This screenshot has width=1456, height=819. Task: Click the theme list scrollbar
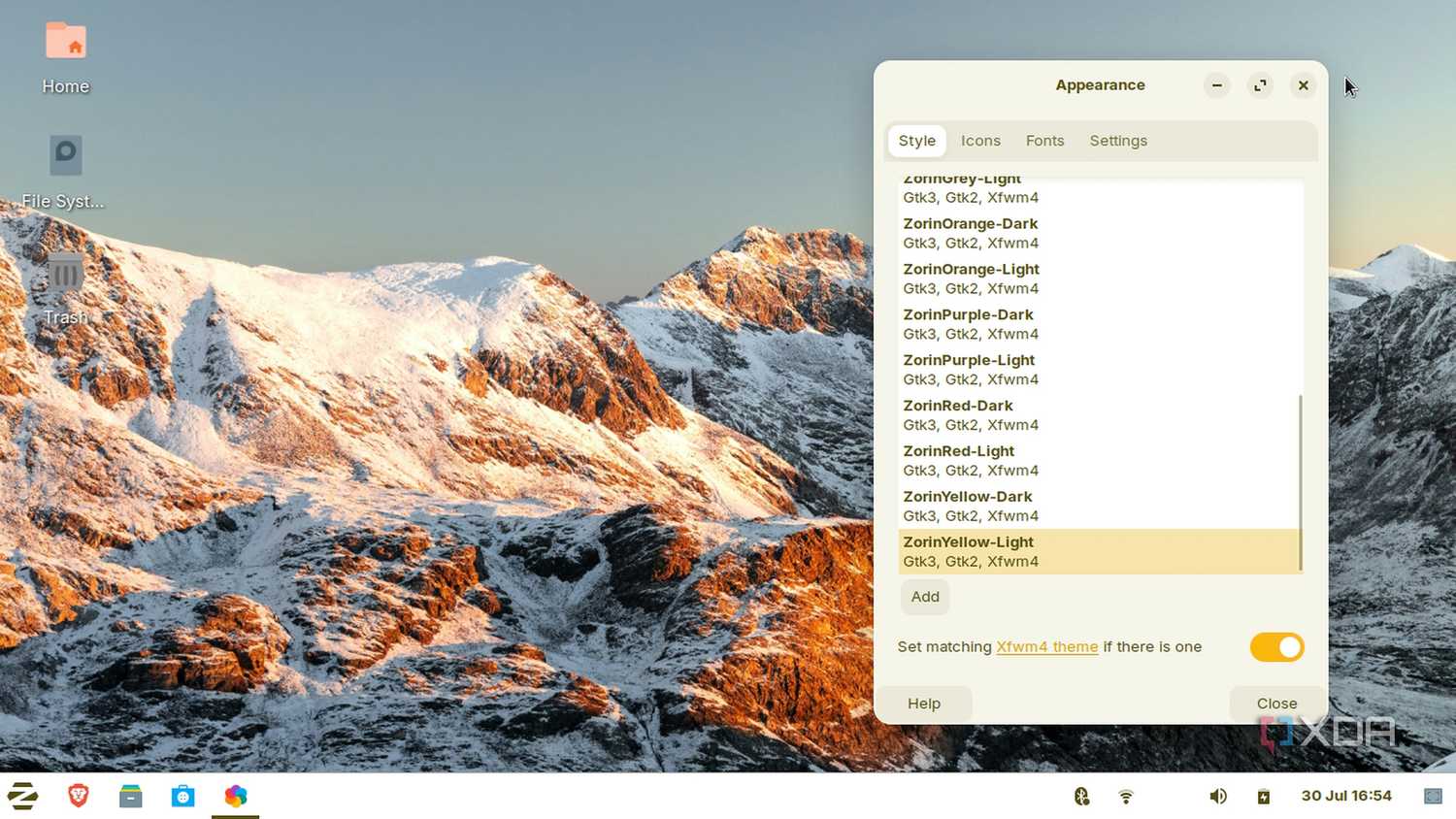[1300, 482]
